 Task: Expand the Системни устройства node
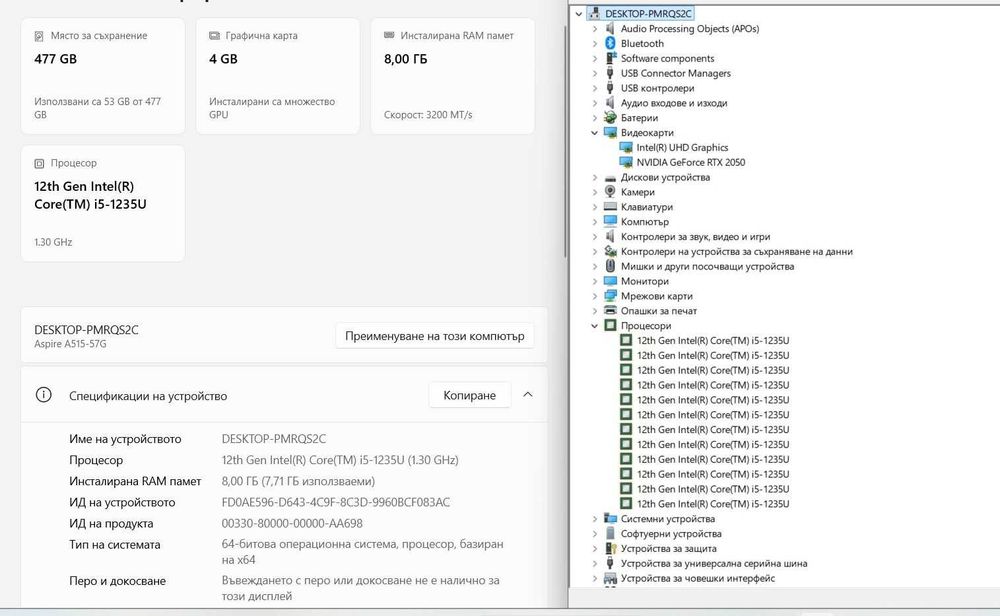[595, 519]
